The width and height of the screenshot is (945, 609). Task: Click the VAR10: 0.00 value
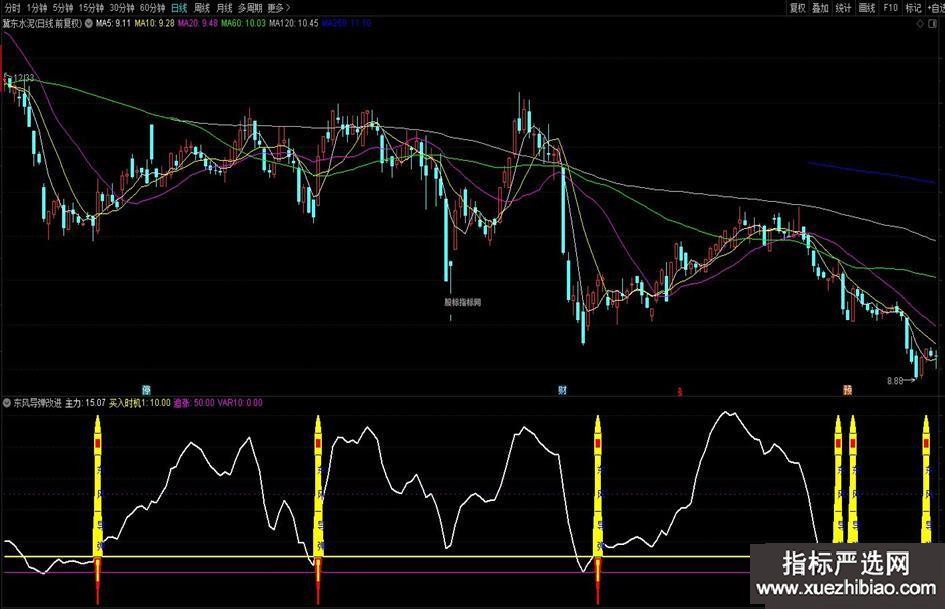point(240,402)
